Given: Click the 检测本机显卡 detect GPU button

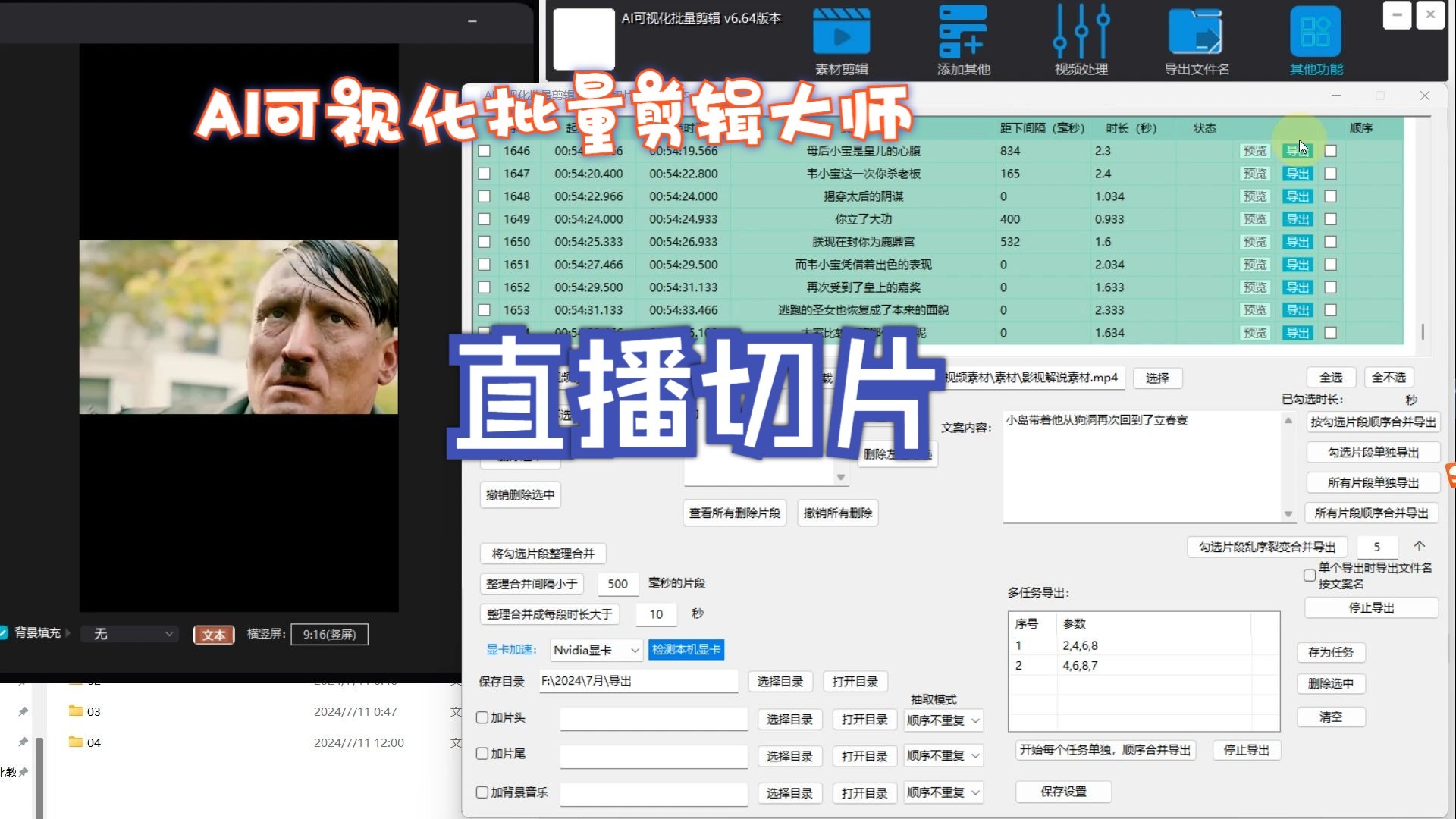Looking at the screenshot, I should [686, 650].
